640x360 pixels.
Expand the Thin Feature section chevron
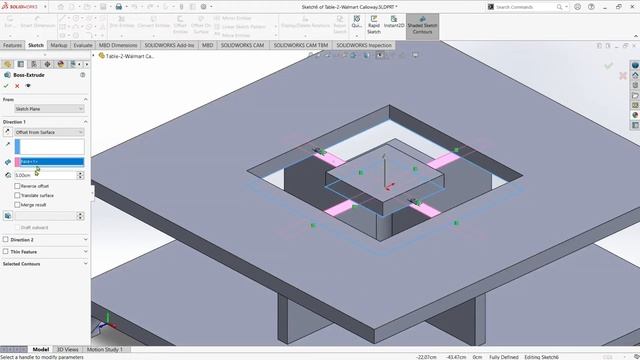click(85, 251)
